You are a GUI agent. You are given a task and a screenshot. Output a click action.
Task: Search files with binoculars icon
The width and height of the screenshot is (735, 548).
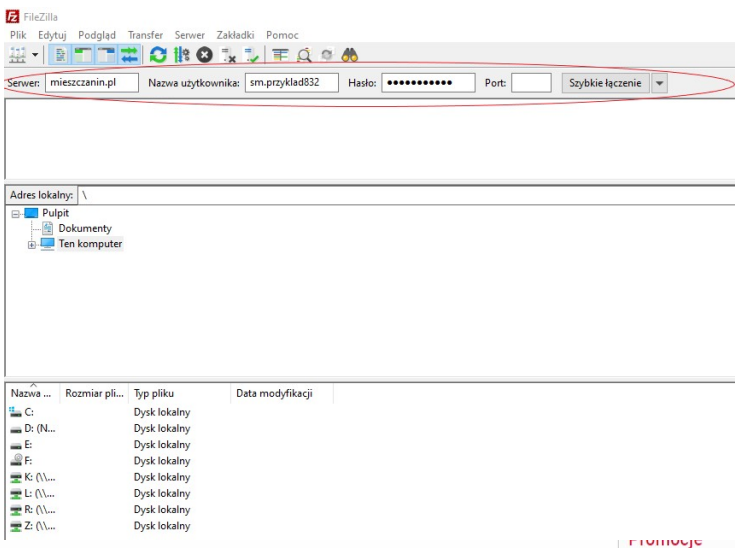pyautogui.click(x=350, y=56)
